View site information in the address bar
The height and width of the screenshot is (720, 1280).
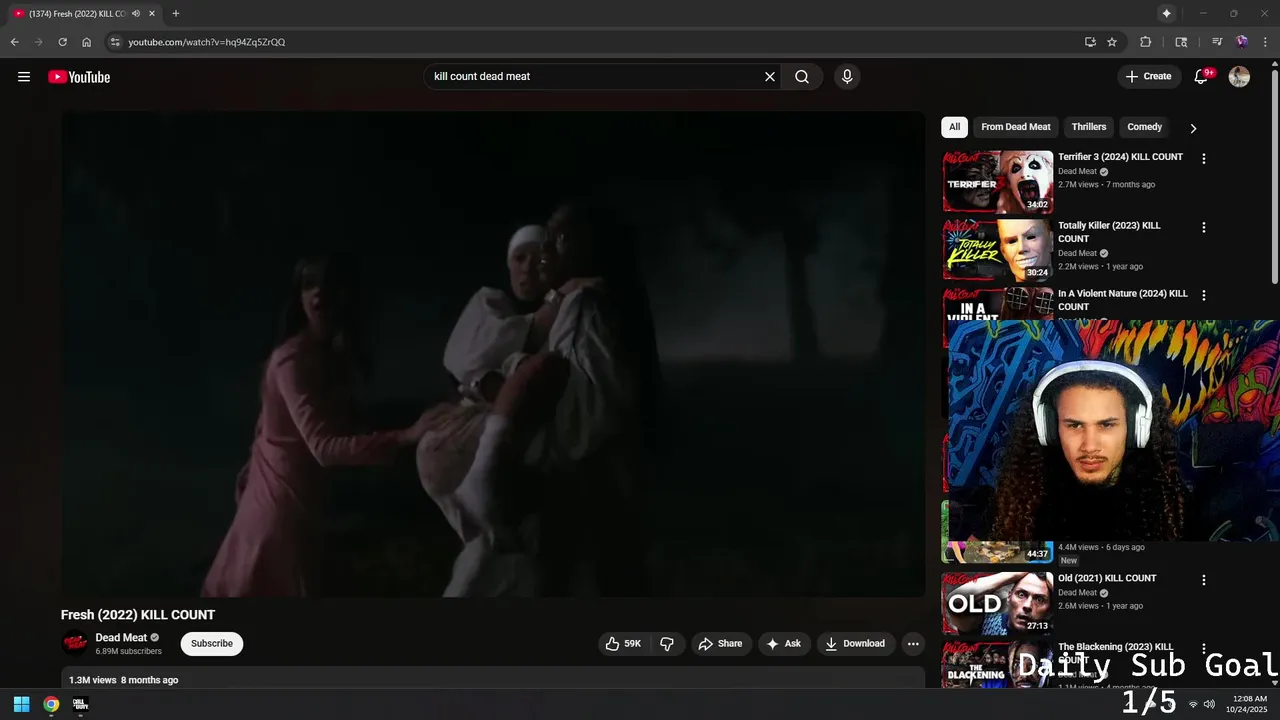[115, 42]
